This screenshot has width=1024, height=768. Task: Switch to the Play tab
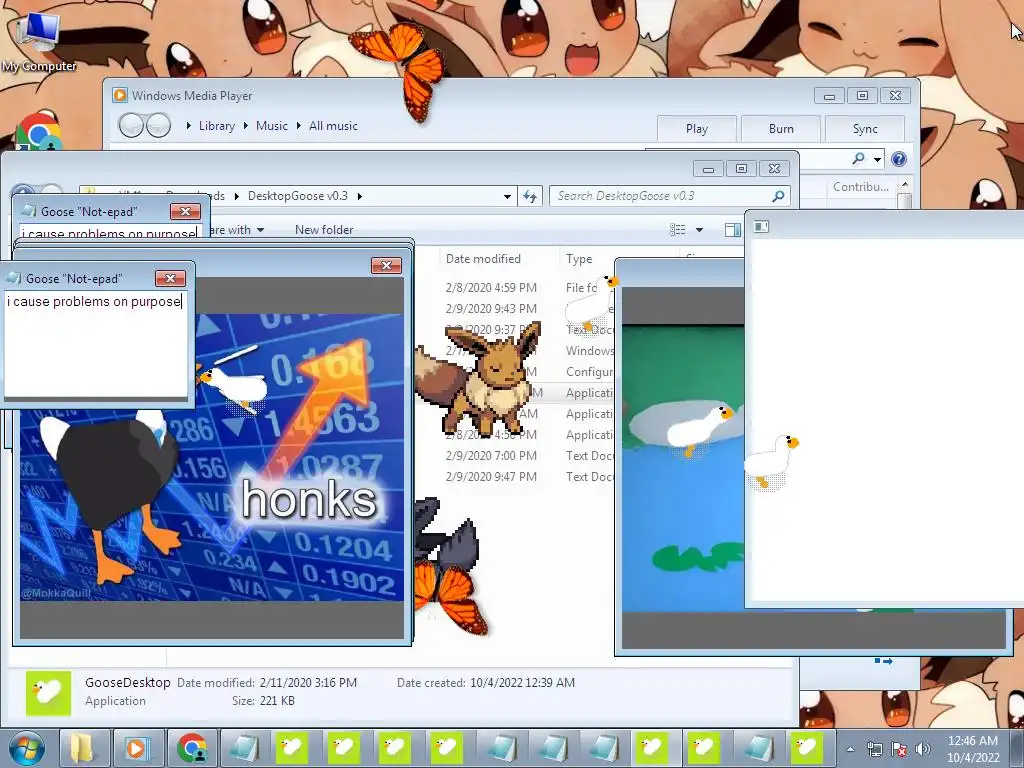click(697, 129)
